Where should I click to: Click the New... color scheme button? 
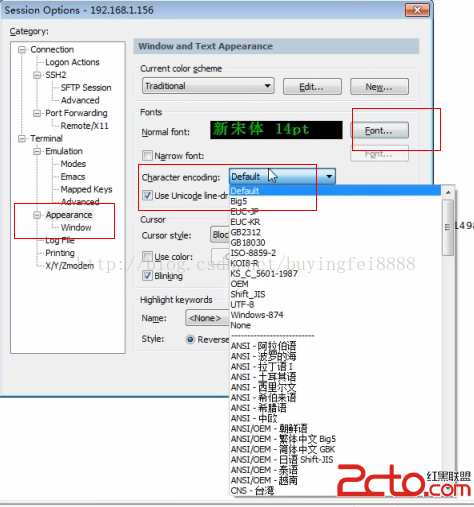click(379, 87)
